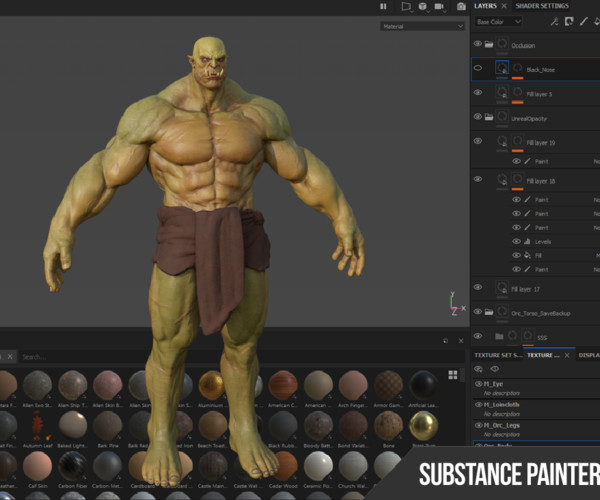The image size is (600, 500).
Task: Toggle visibility of the Levels effect
Action: [516, 241]
